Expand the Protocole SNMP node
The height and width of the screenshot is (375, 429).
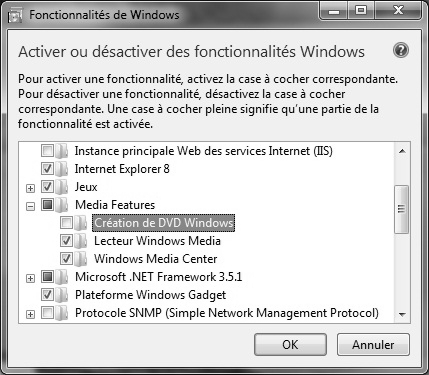[30, 314]
